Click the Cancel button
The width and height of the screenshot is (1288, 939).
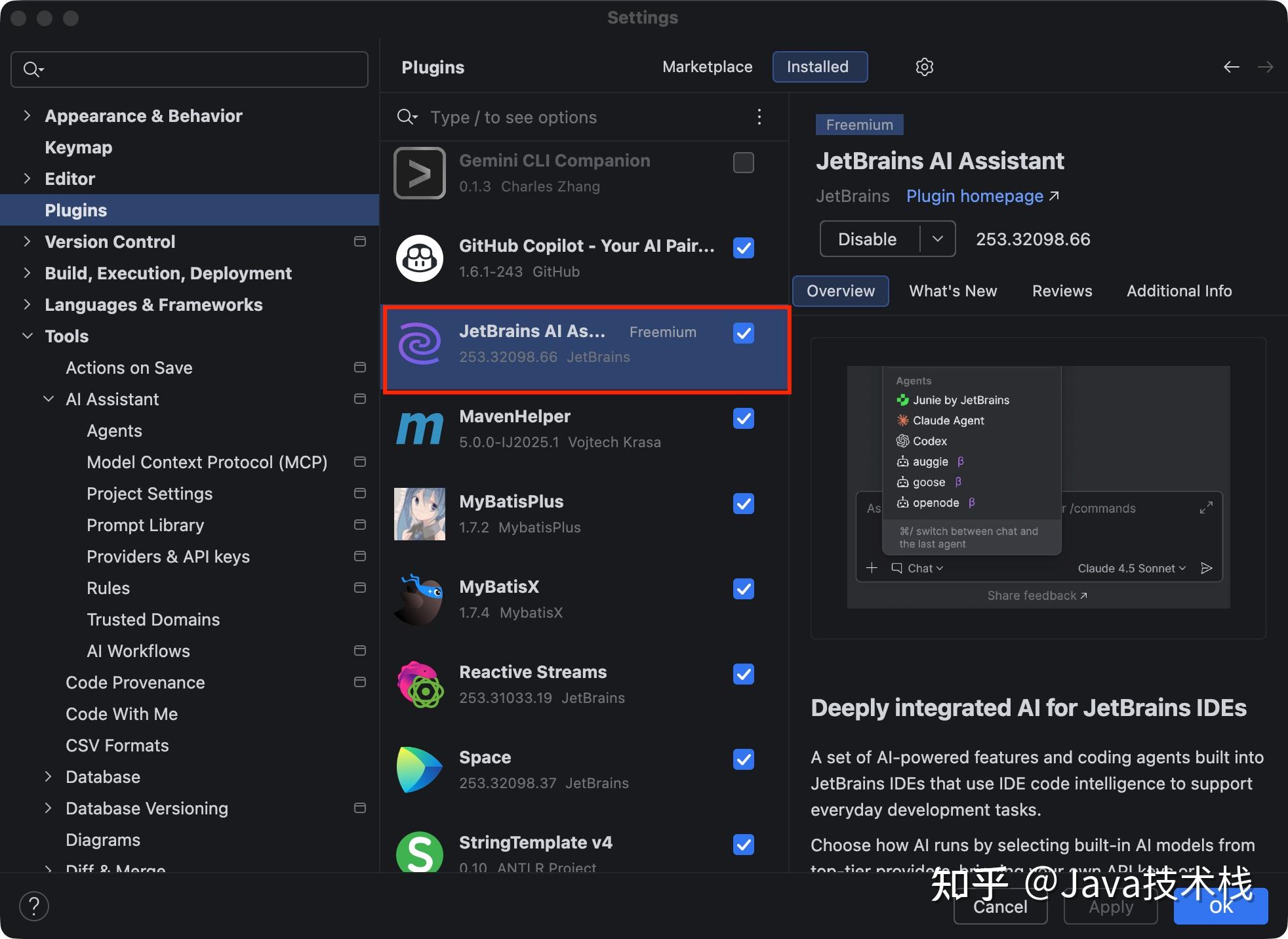click(1000, 906)
